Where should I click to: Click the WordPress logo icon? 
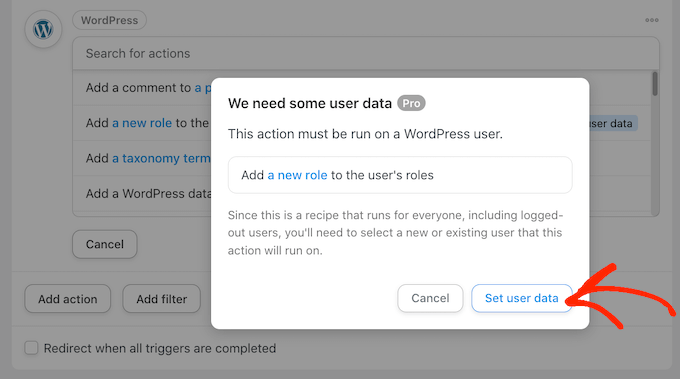(x=43, y=29)
